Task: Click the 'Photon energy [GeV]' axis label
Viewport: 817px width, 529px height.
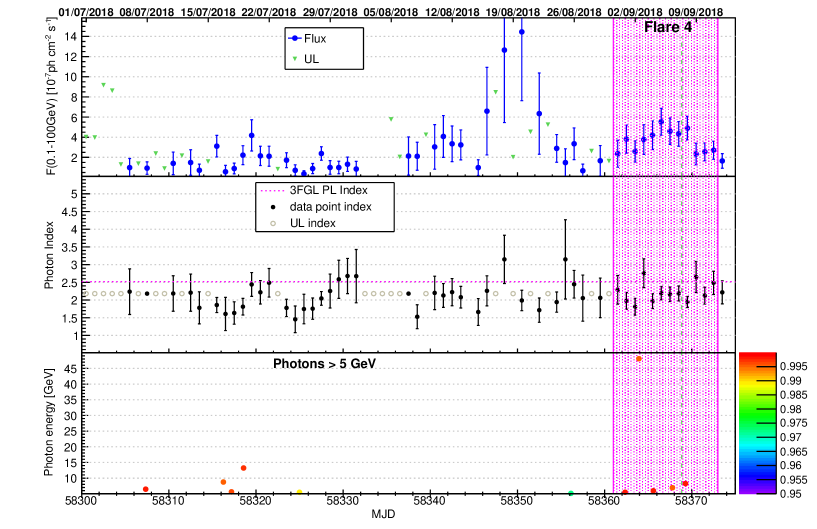Action: pos(49,422)
